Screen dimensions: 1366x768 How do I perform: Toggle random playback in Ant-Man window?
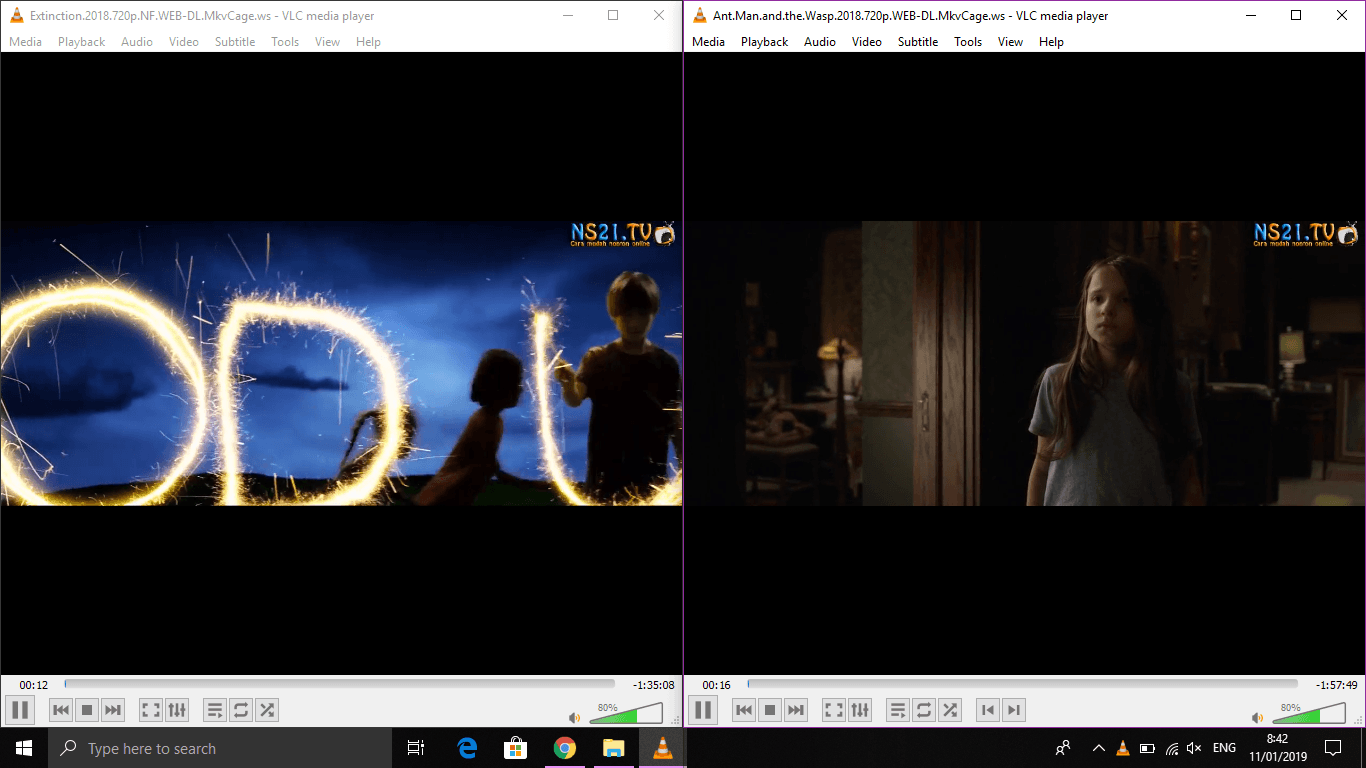tap(950, 710)
